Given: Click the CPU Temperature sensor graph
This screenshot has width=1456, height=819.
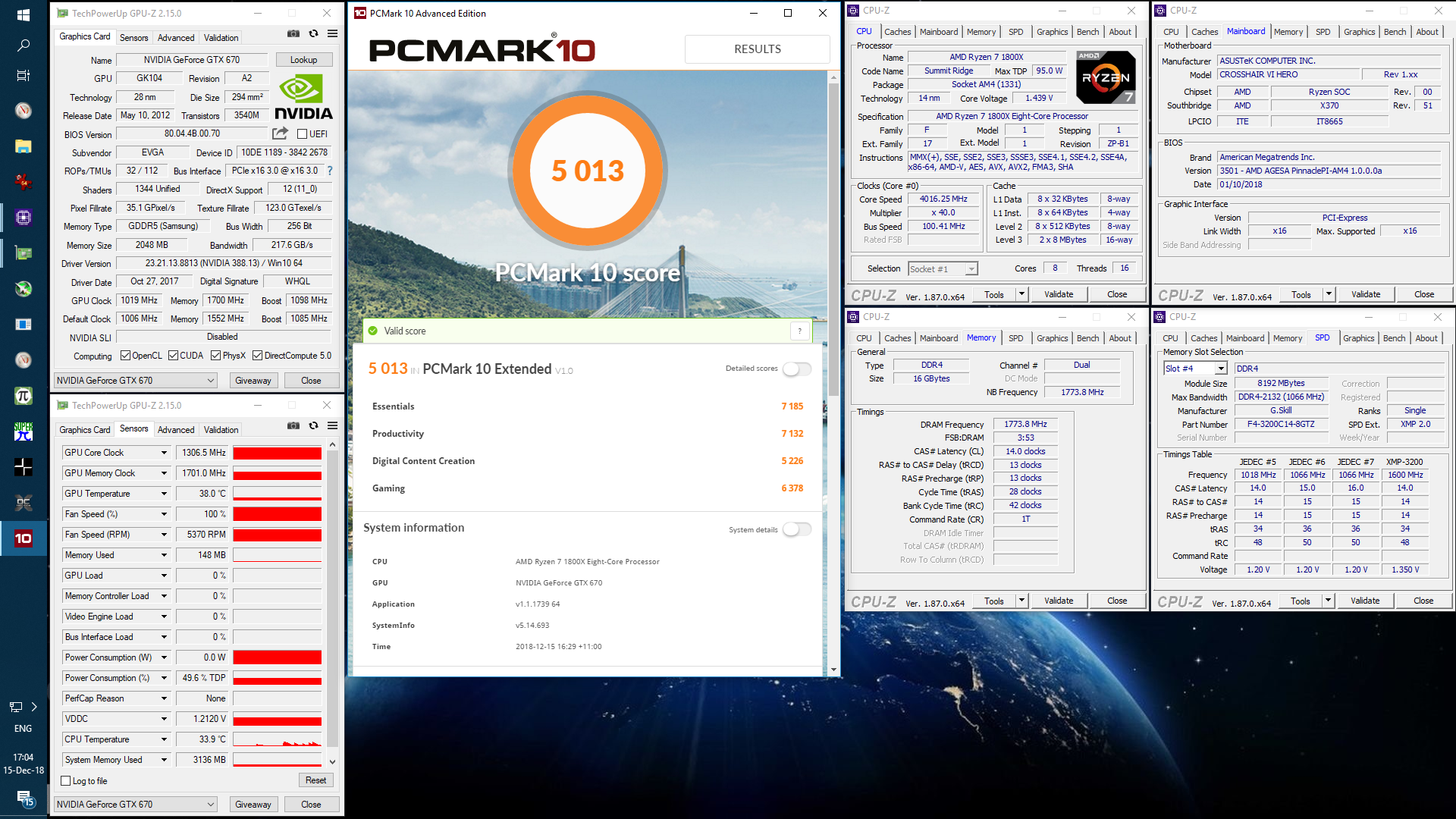Looking at the screenshot, I should pos(278,739).
